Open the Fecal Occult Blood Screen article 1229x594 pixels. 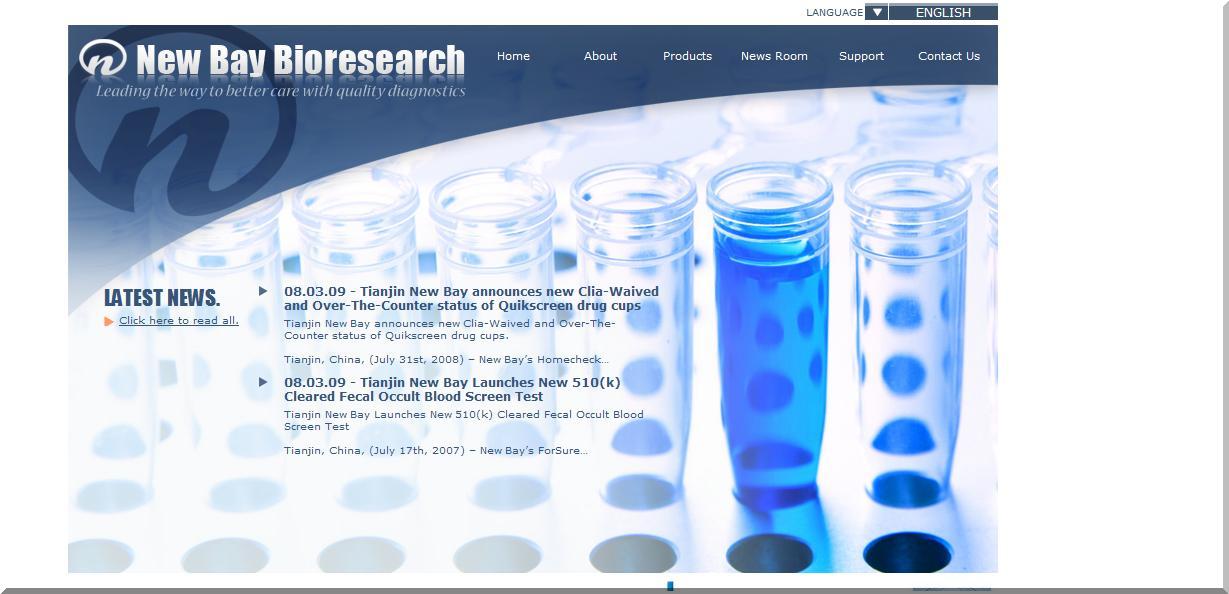click(x=451, y=389)
